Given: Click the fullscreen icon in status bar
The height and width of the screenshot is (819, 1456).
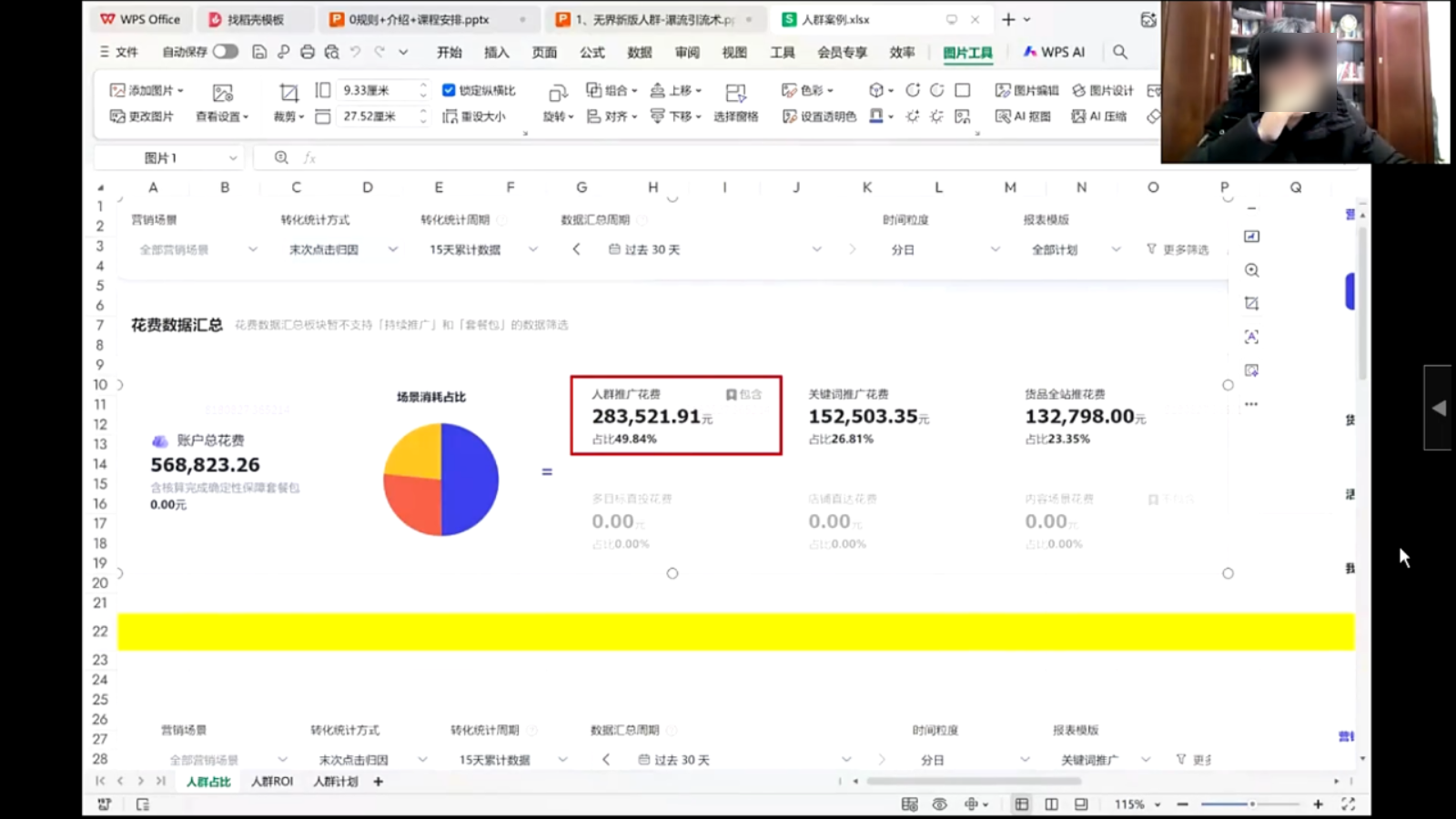Looking at the screenshot, I should 1348,804.
